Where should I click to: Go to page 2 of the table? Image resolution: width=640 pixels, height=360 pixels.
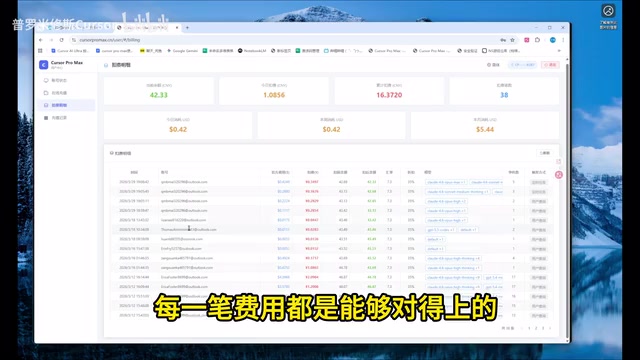536,328
